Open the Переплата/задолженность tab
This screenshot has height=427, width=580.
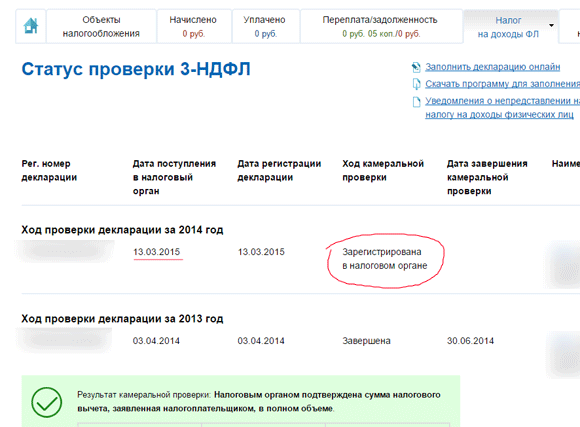pyautogui.click(x=381, y=27)
